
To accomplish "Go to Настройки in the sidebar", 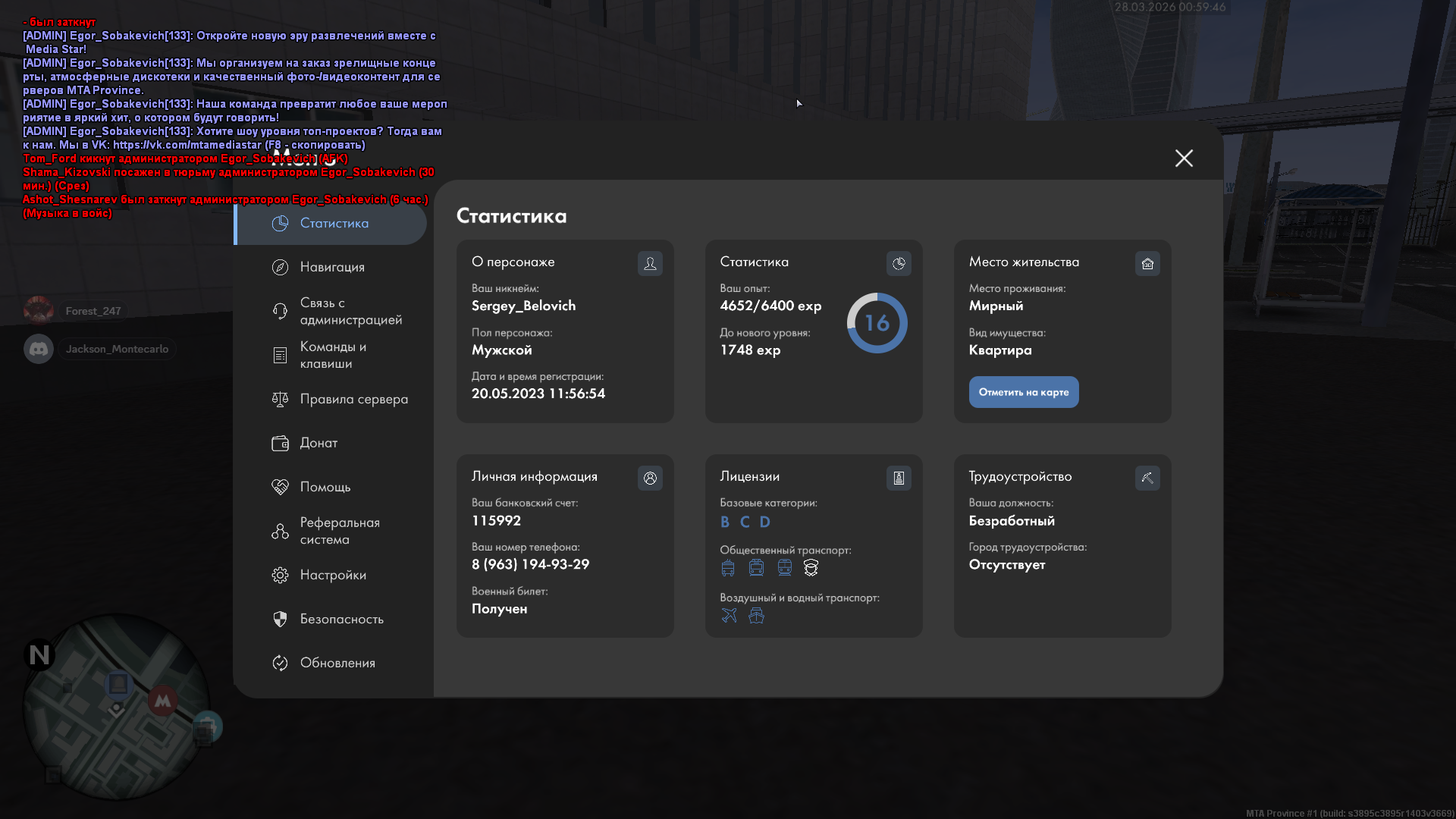I will tap(333, 575).
